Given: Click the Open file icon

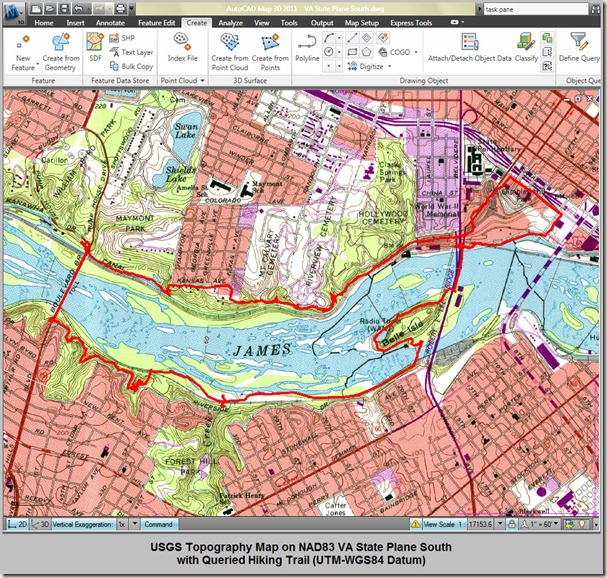Looking at the screenshot, I should tap(50, 8).
